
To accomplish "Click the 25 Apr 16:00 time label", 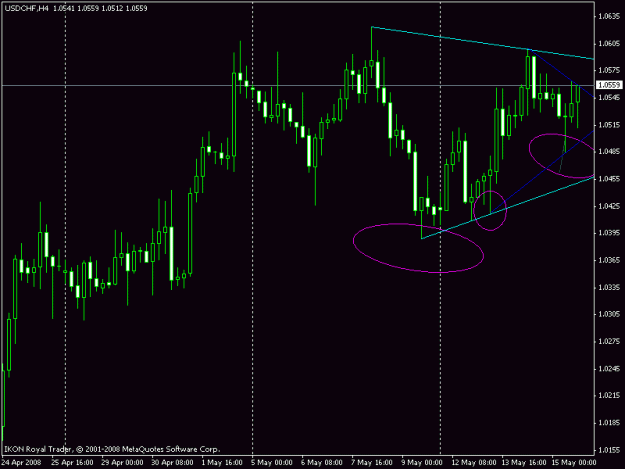I will [72, 463].
